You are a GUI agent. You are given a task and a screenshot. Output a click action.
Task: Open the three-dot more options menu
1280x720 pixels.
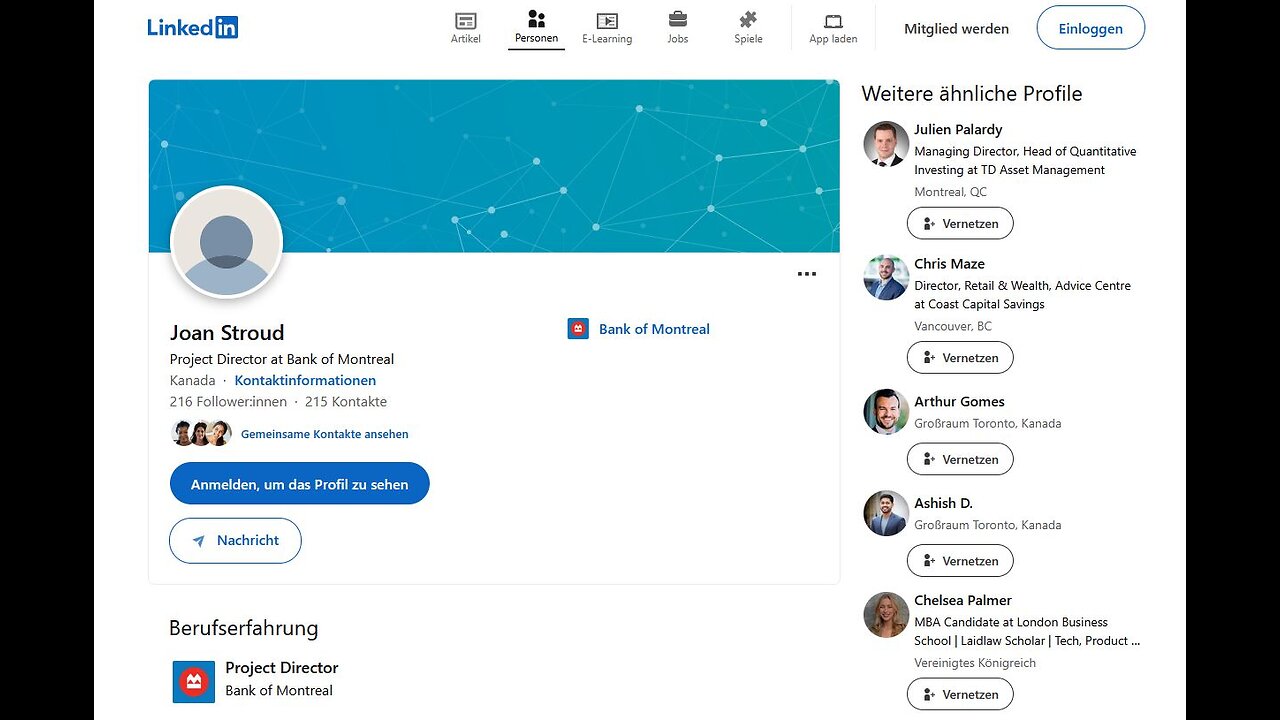tap(807, 274)
